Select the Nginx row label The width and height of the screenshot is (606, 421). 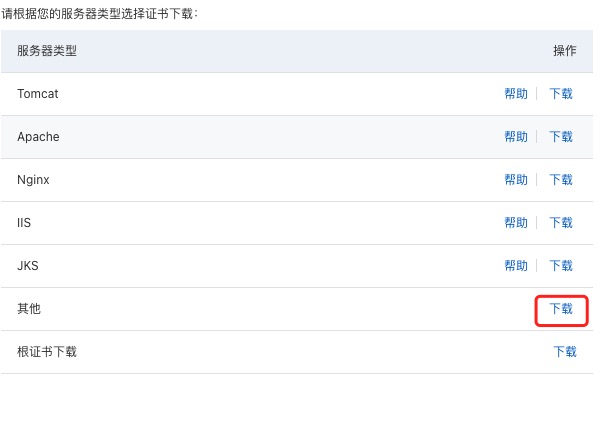[x=33, y=180]
